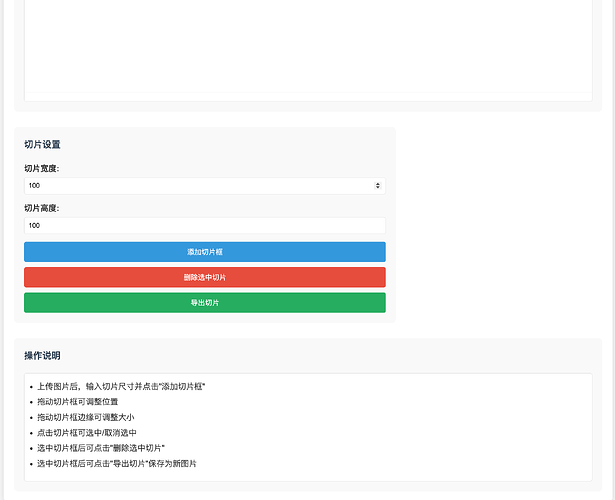Click the blue 添加切片框 button
The image size is (615, 500).
204,252
